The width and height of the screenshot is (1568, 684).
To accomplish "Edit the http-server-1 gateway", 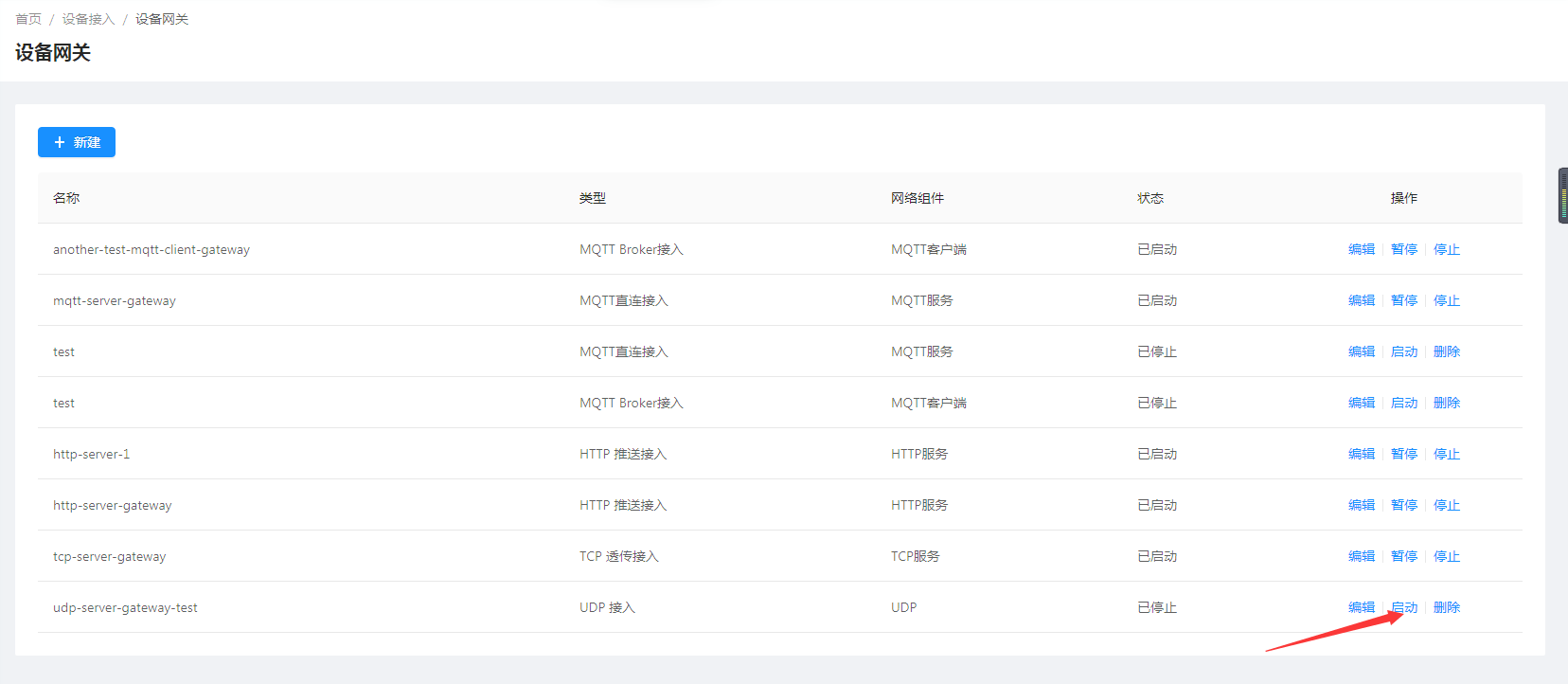I will [x=1361, y=454].
